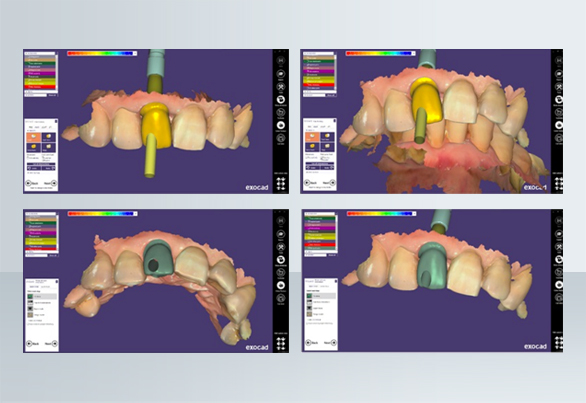This screenshot has height=403, width=586.
Task: Toggle the magenta layer in the arch-view layer list
Action: click(41, 233)
